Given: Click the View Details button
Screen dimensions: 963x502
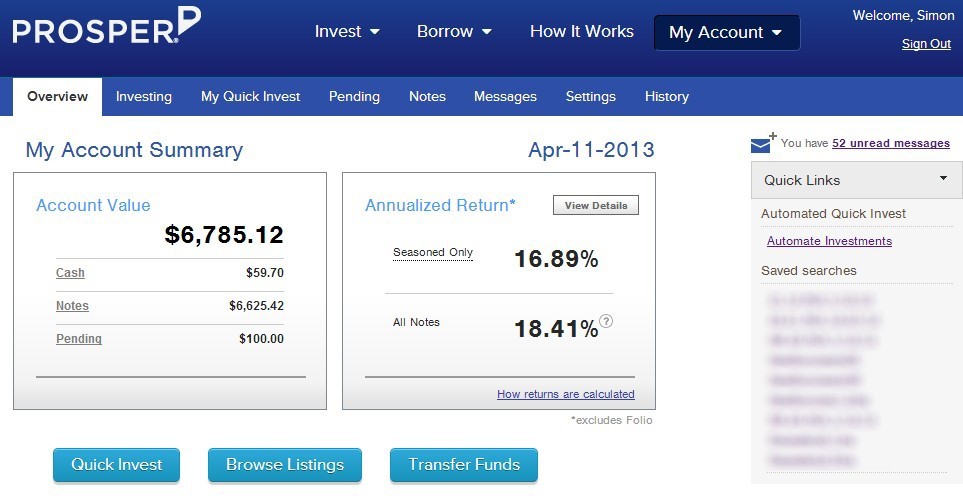Looking at the screenshot, I should coord(596,205).
